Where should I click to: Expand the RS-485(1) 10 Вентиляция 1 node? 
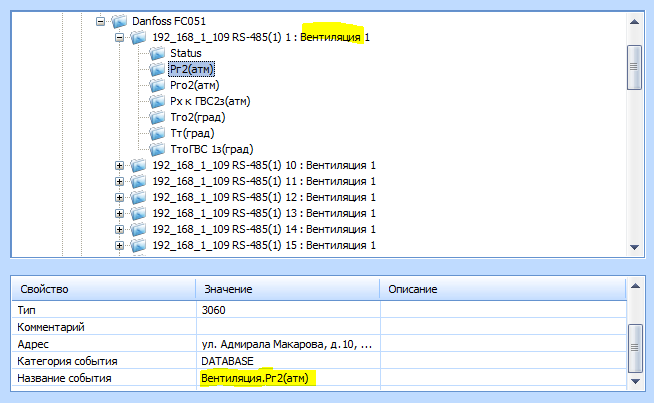coord(119,165)
